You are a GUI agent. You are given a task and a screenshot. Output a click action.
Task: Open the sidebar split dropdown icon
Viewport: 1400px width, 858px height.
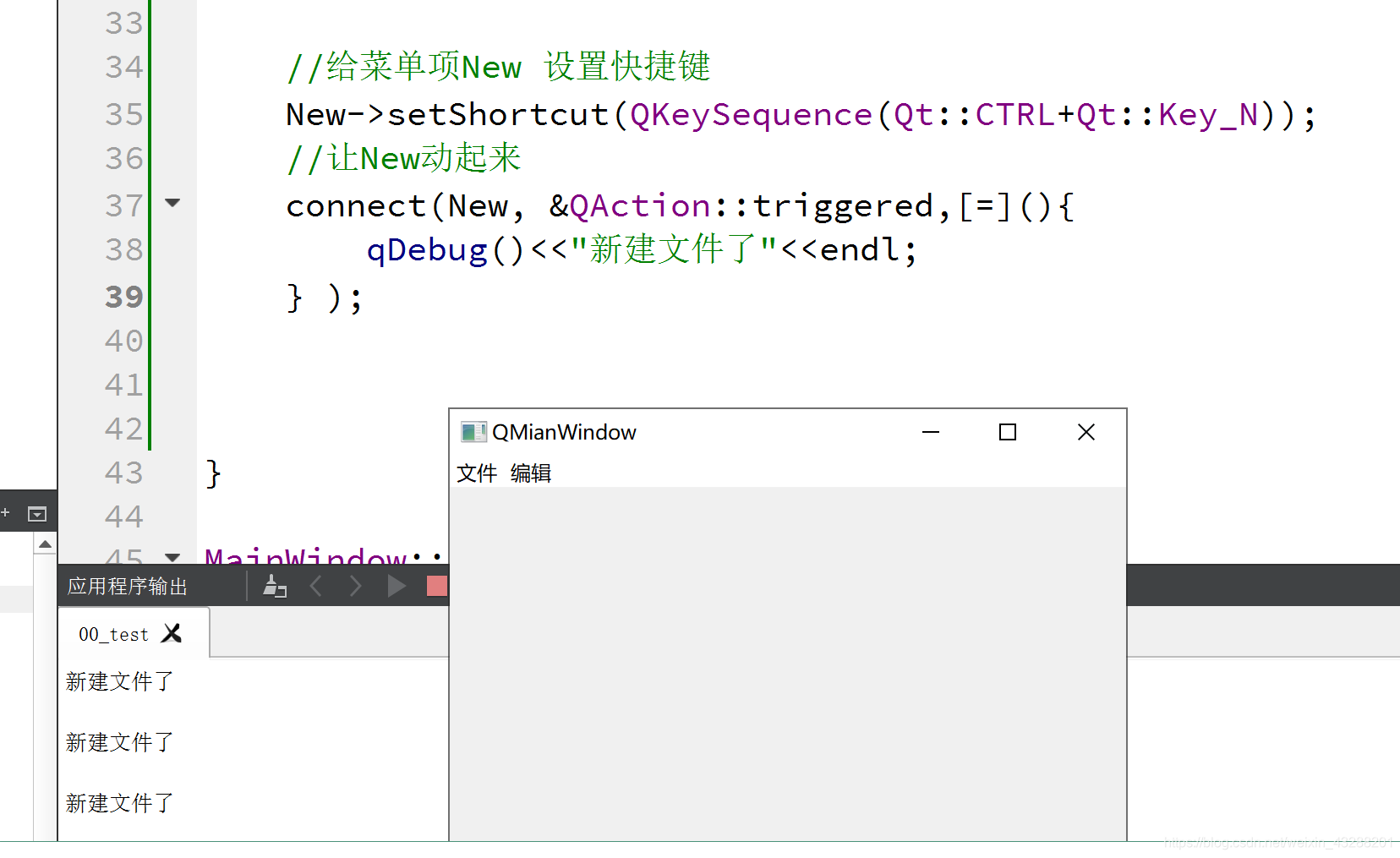(x=37, y=513)
